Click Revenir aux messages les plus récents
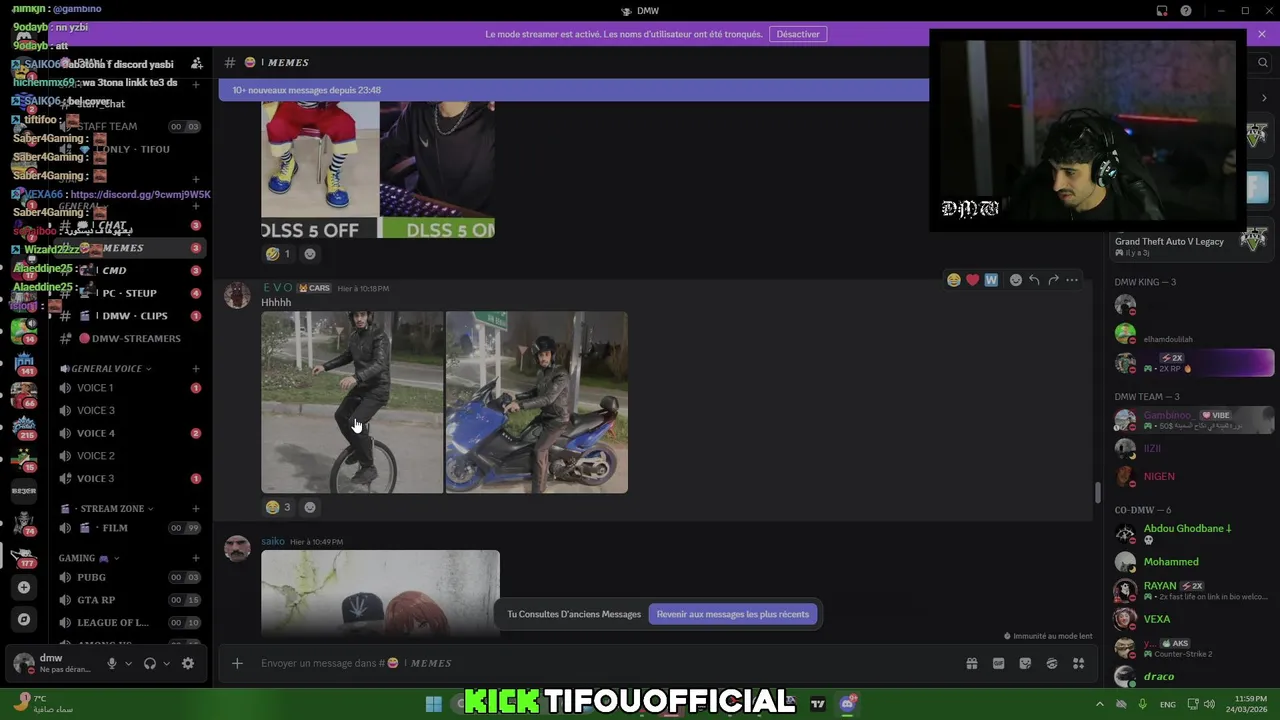The image size is (1280, 720). [x=733, y=614]
